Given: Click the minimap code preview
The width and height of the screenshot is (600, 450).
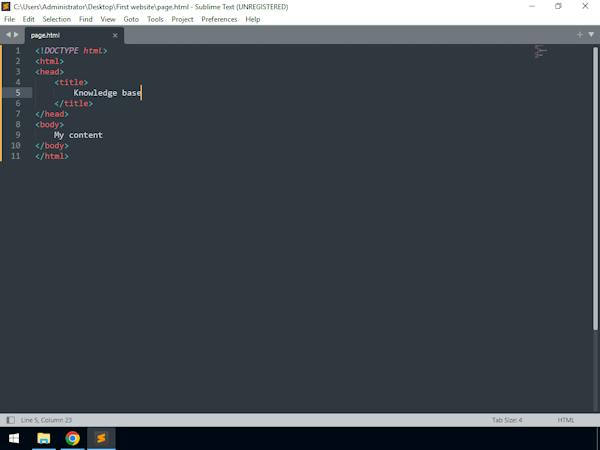Looking at the screenshot, I should [x=541, y=51].
